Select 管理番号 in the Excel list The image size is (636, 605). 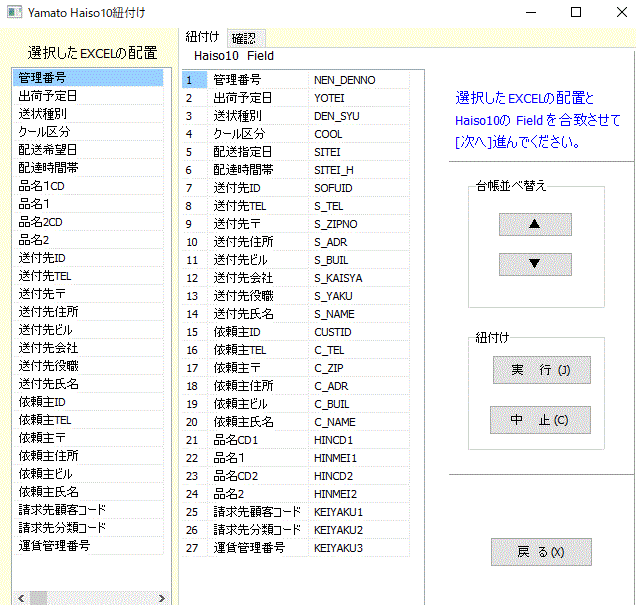coord(88,78)
